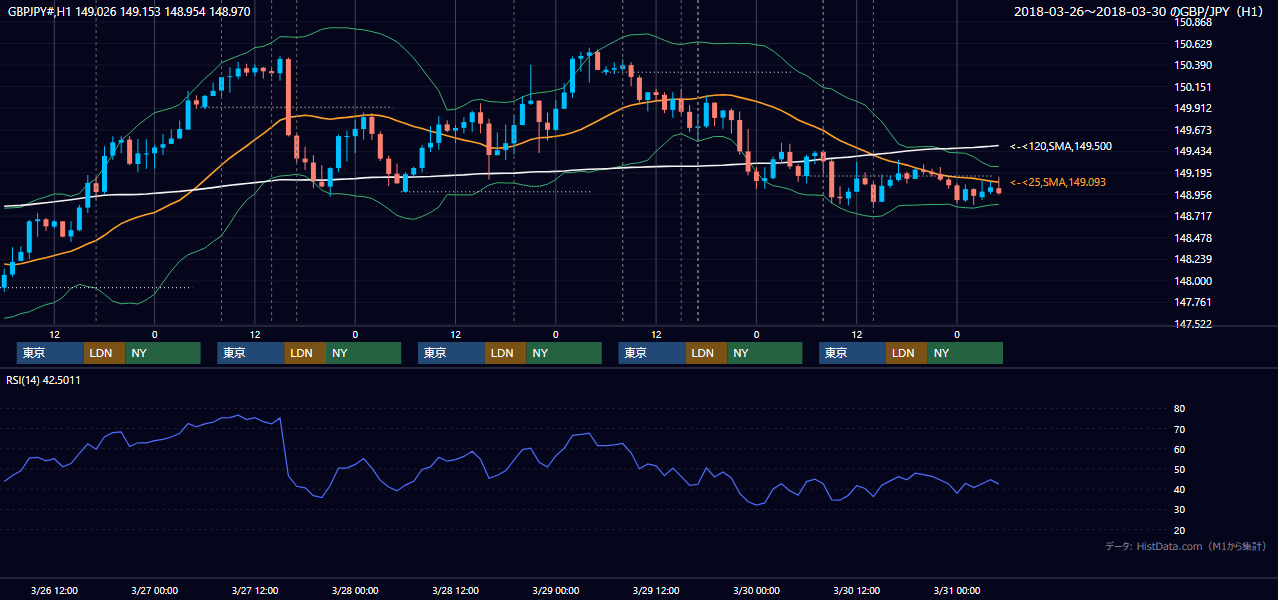1278x600 pixels.
Task: Click price axis value 149.434
Action: click(x=1194, y=152)
